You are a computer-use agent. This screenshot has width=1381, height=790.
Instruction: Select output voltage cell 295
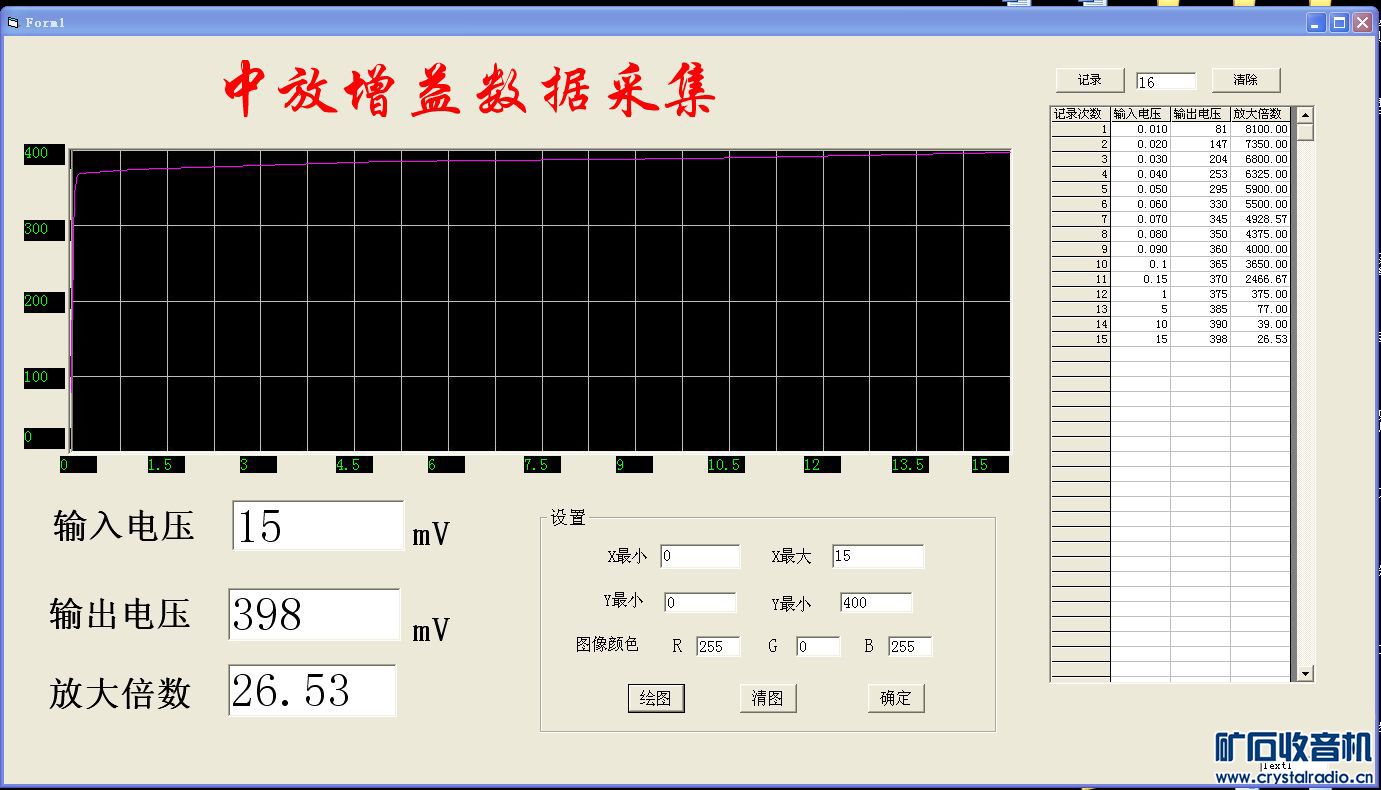pyautogui.click(x=1200, y=189)
